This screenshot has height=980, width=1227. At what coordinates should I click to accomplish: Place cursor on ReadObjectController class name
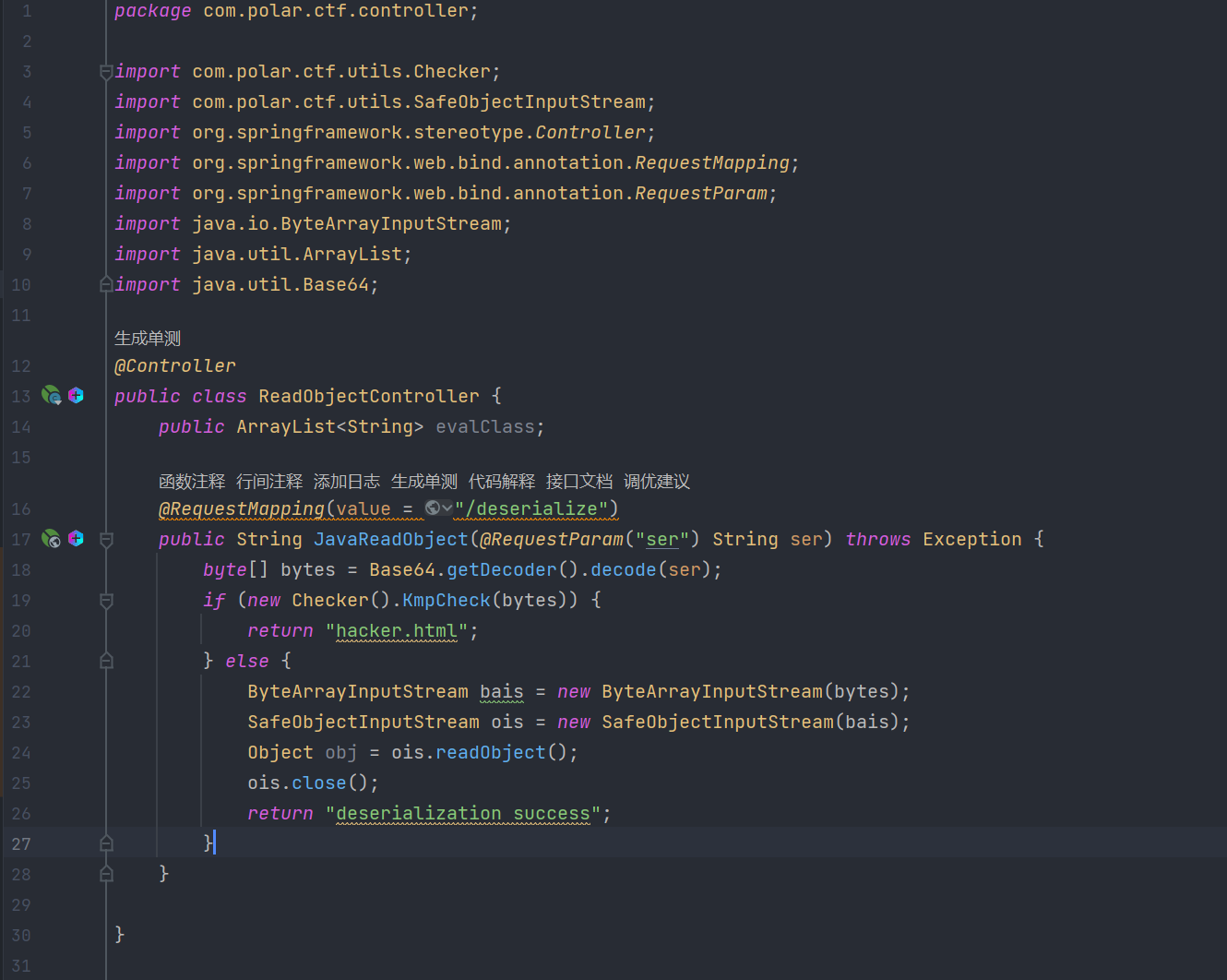pos(369,396)
